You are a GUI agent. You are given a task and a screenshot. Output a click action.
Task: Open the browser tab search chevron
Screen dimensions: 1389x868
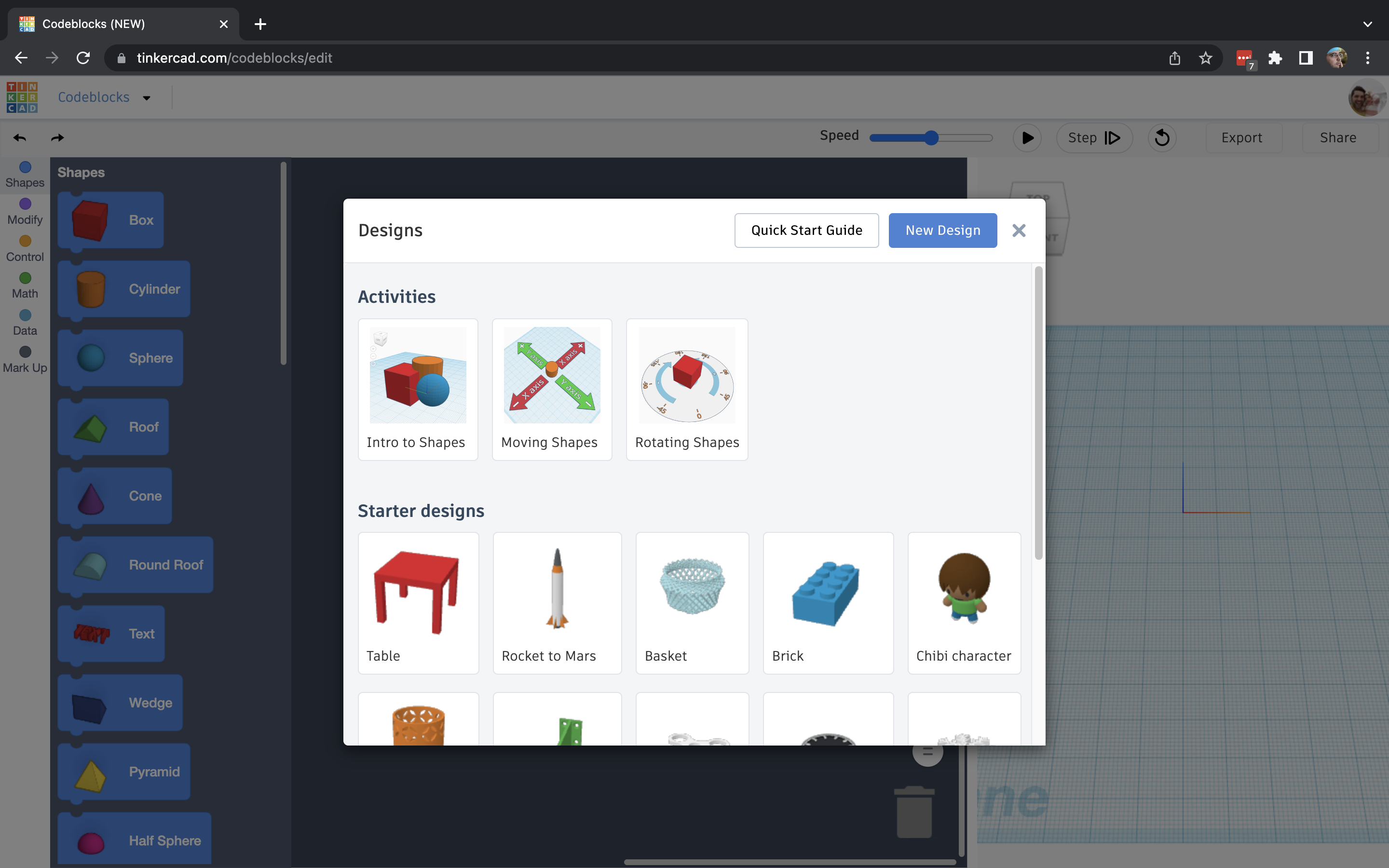(1367, 24)
